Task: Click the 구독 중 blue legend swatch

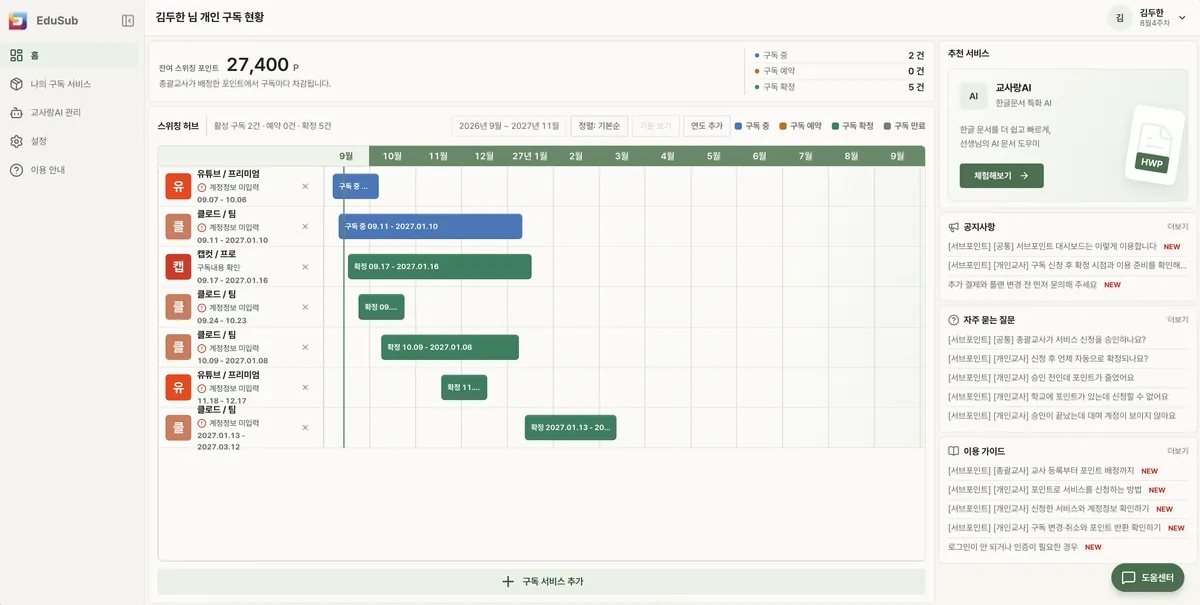Action: 739,126
